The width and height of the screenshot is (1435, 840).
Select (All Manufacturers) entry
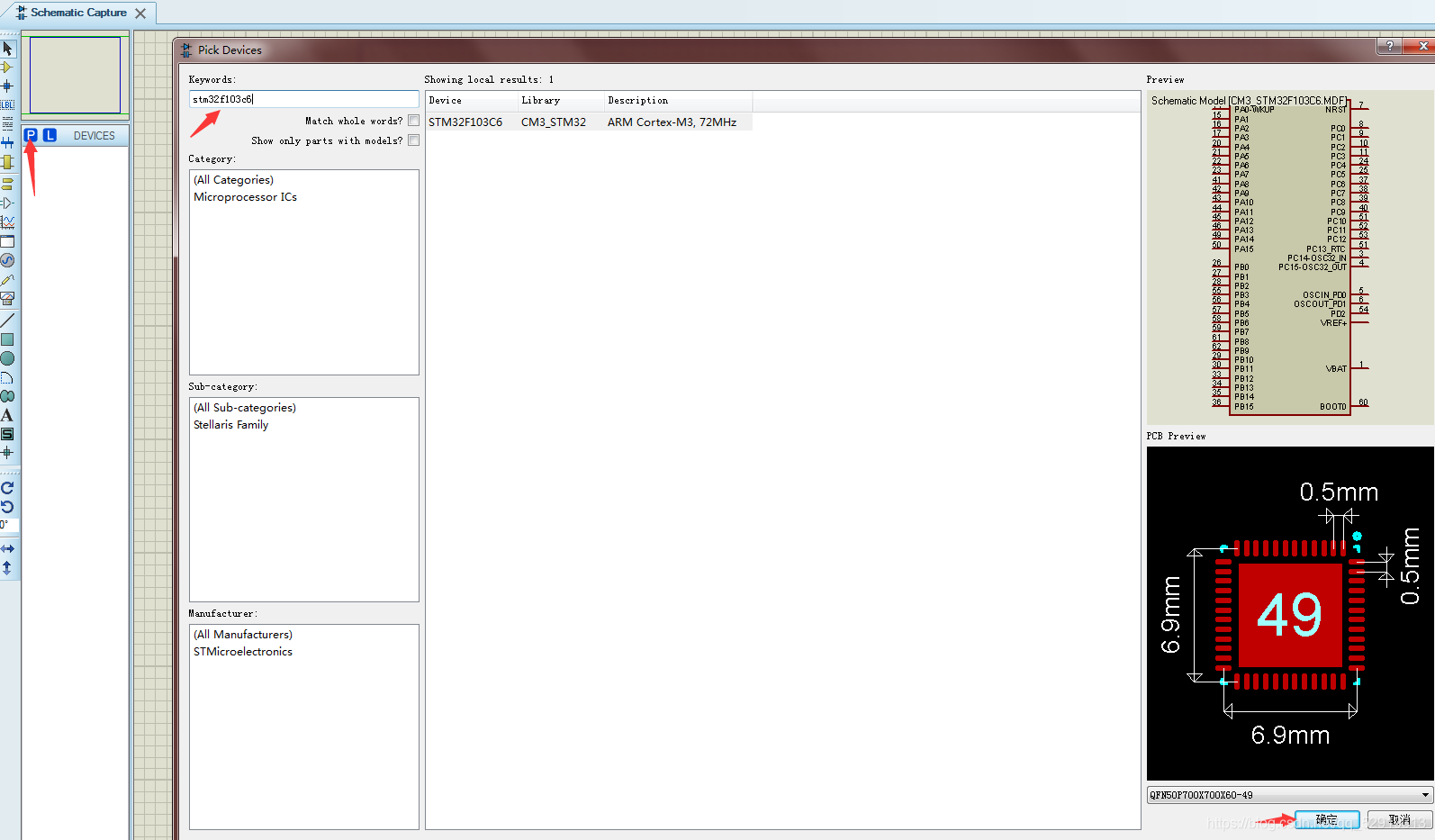[x=243, y=635]
